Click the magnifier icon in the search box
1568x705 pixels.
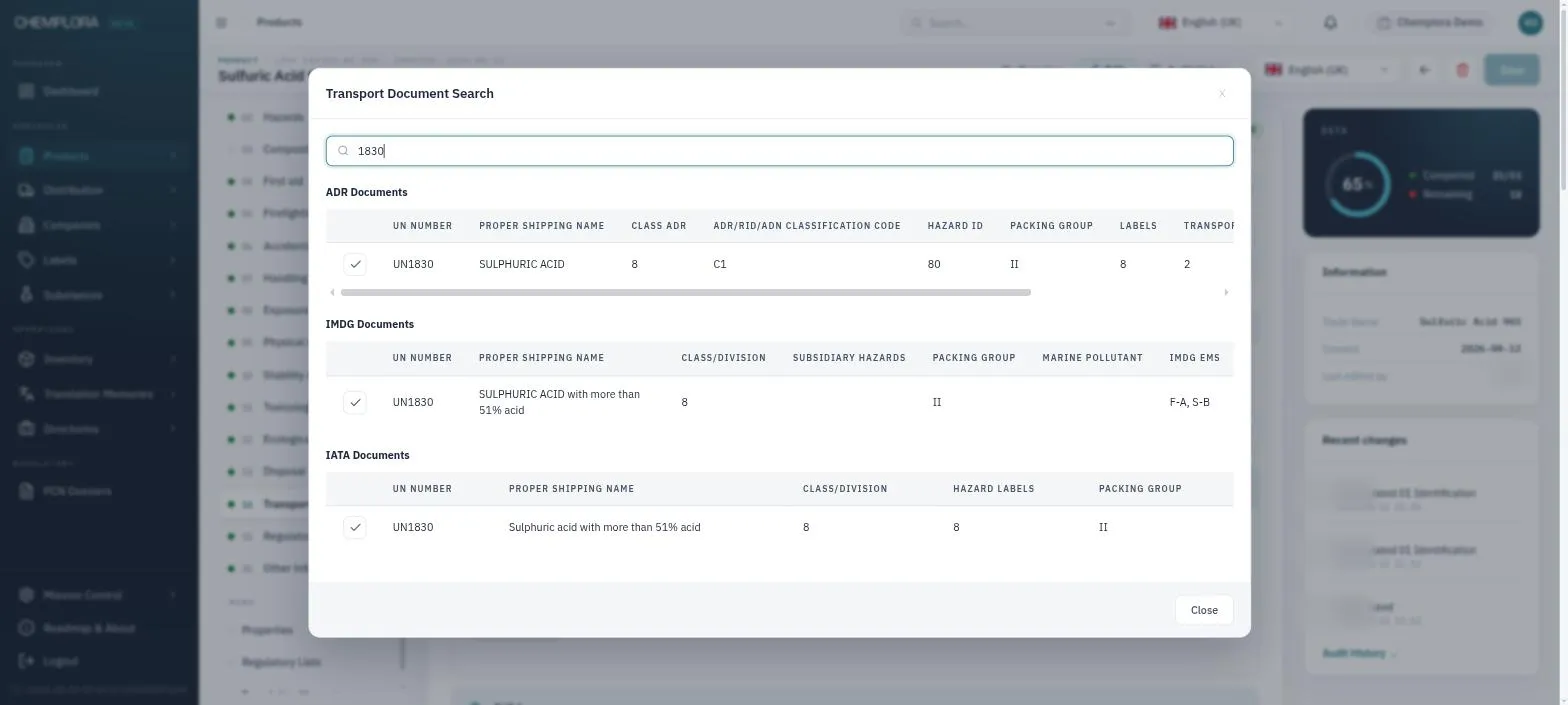pos(344,151)
